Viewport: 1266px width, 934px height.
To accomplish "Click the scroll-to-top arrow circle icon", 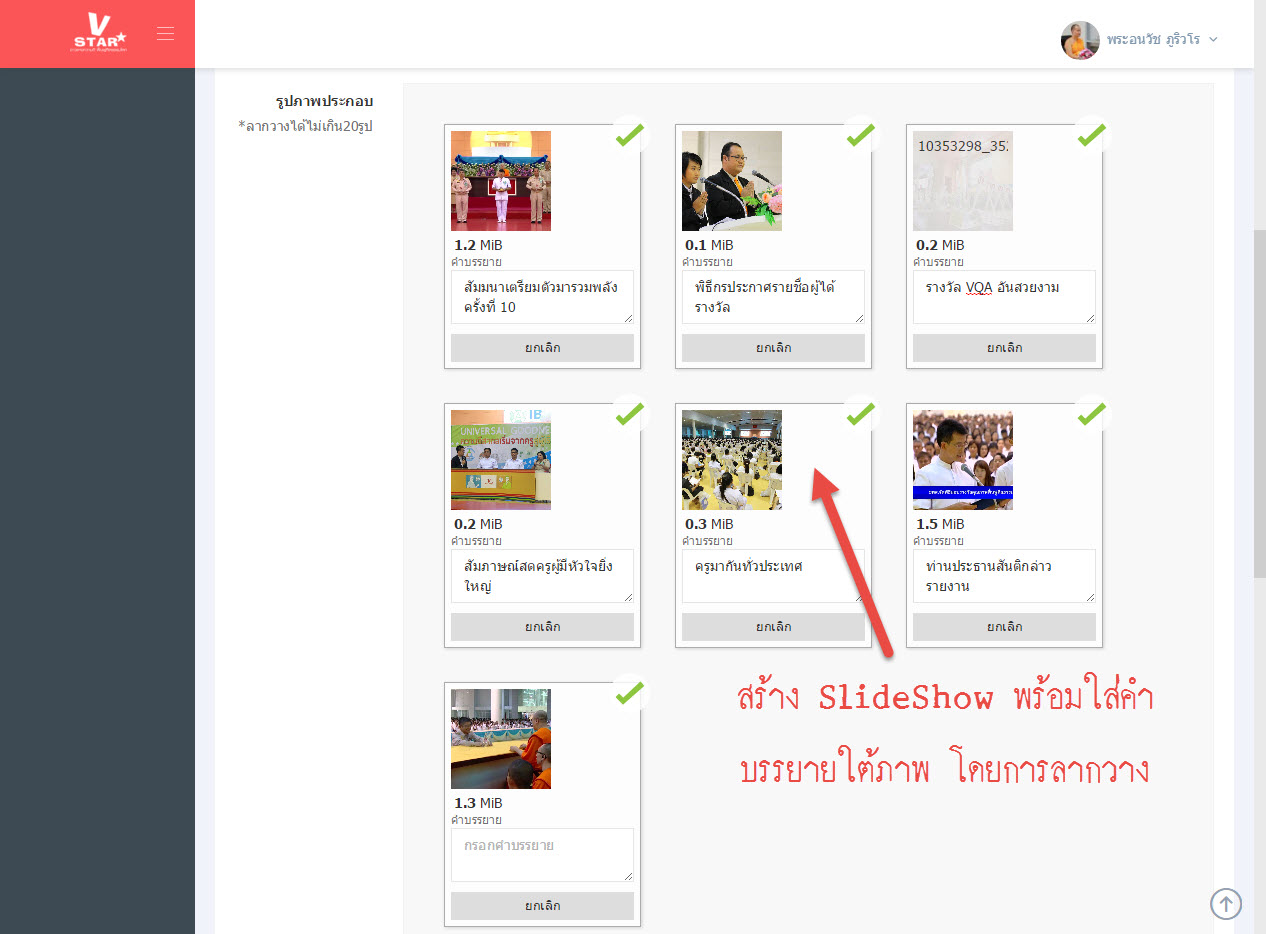I will (1225, 903).
